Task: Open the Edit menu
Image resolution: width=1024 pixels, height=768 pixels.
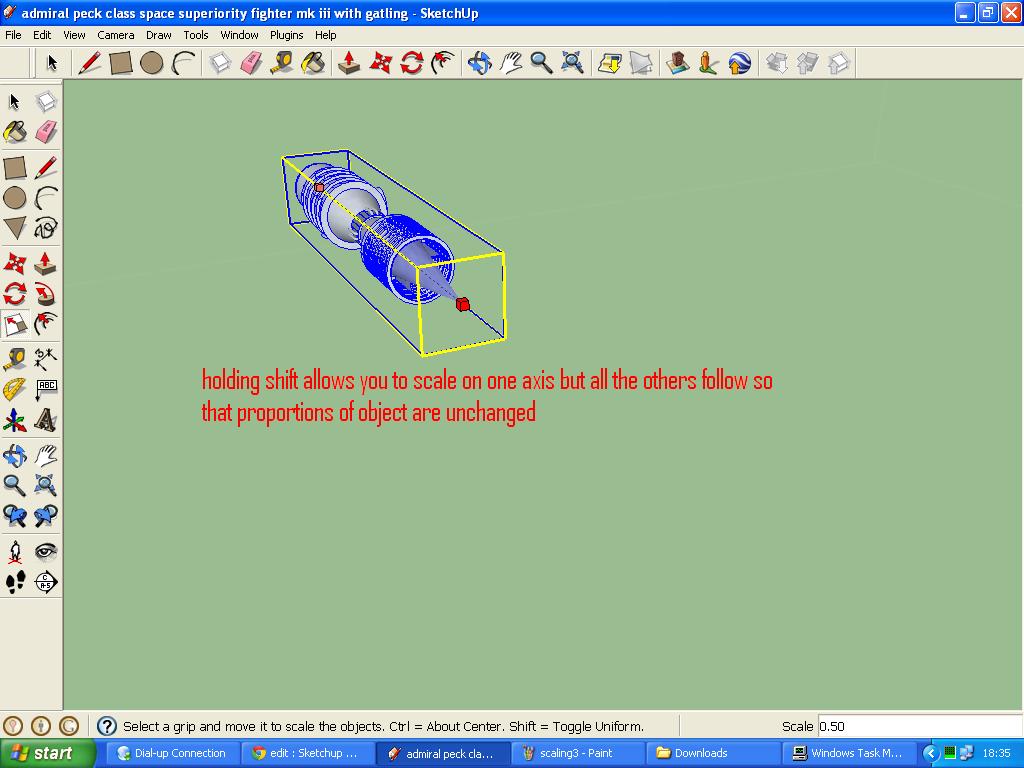Action: (x=42, y=35)
